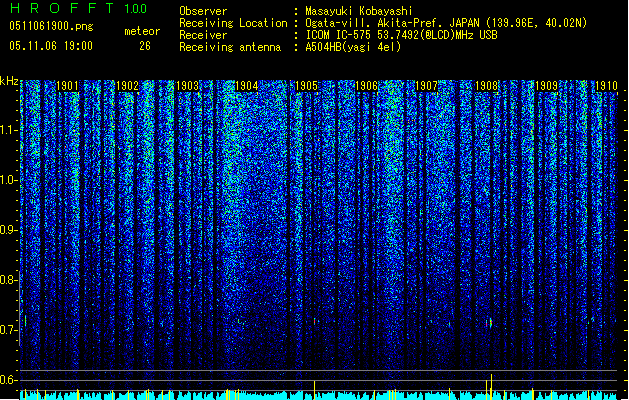Viewport: 629px width, 400px height.
Task: Click the Receiving antenna label
Action: 230,47
